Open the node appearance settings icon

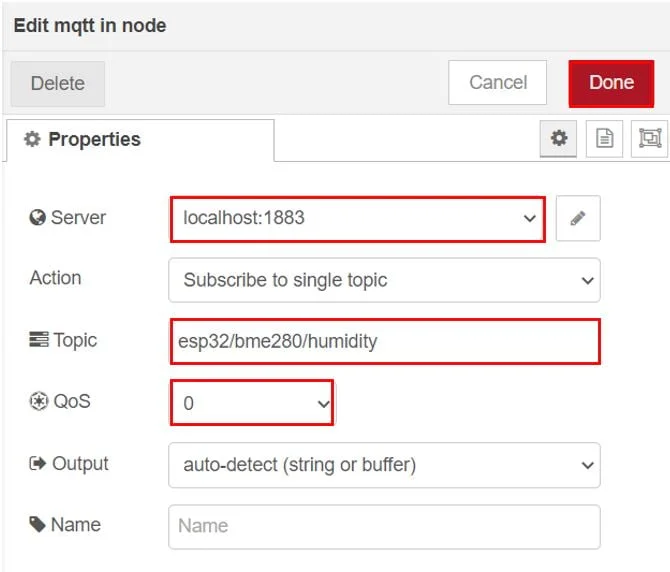pos(649,138)
